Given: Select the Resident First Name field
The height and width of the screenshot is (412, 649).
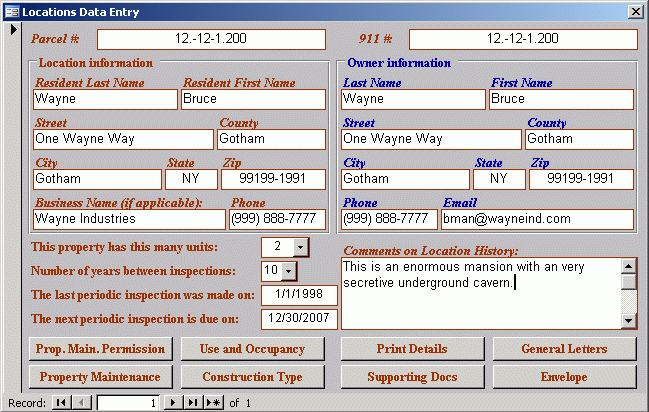Looking at the screenshot, I should click(x=253, y=99).
